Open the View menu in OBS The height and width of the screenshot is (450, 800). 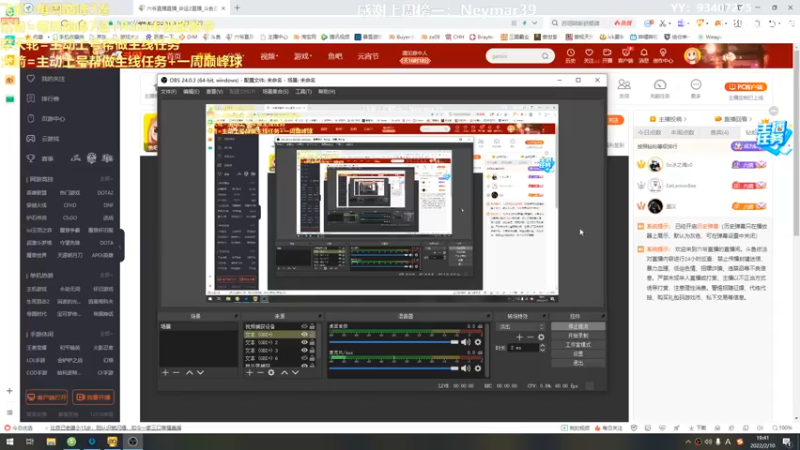215,92
